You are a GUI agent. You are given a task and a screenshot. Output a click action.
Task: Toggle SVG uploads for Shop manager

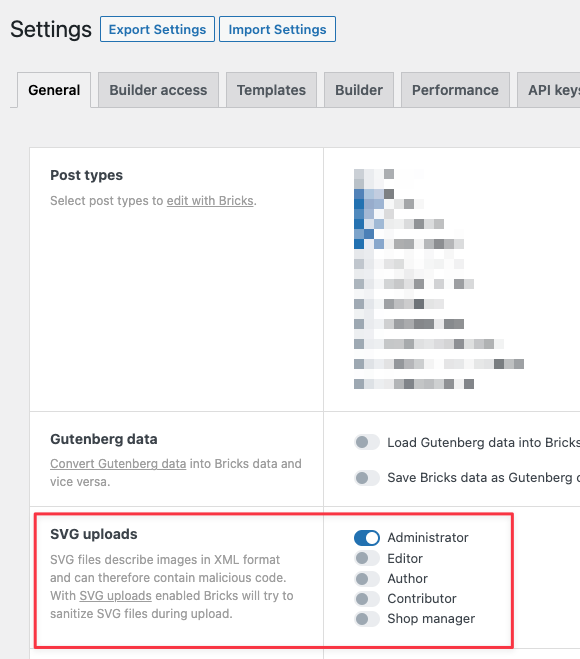[x=366, y=619]
